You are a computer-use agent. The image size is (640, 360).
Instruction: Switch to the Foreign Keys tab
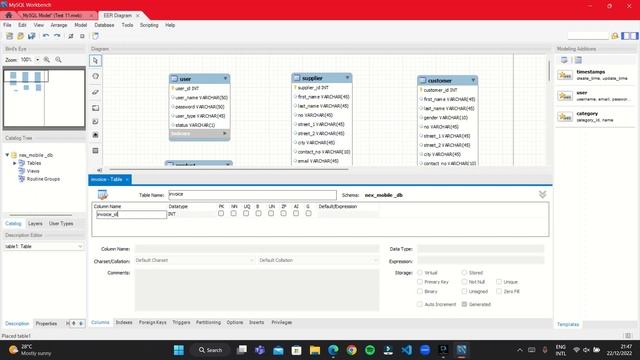[x=153, y=322]
